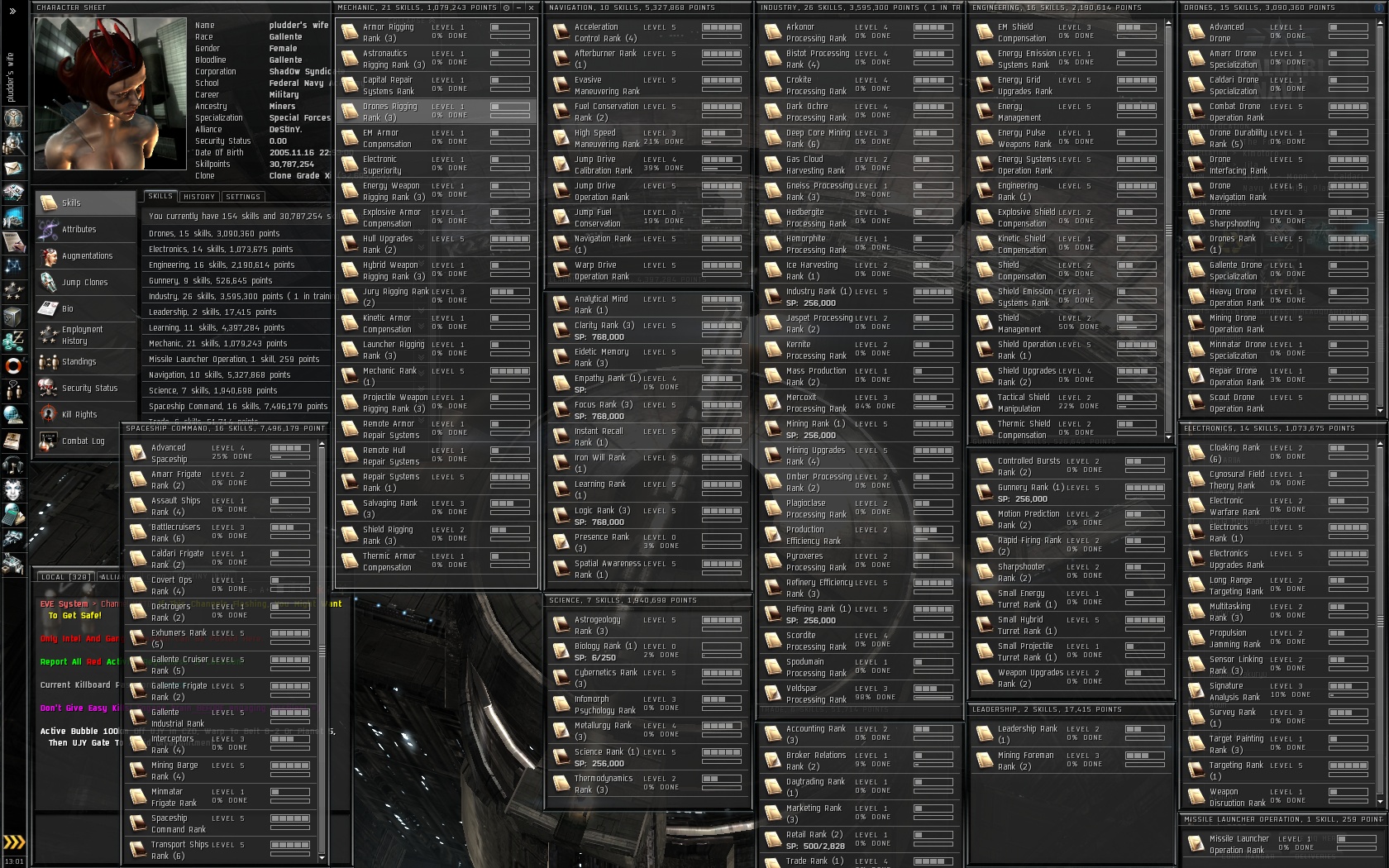The width and height of the screenshot is (1389, 868).
Task: Open the Bio section
Action: [86, 308]
